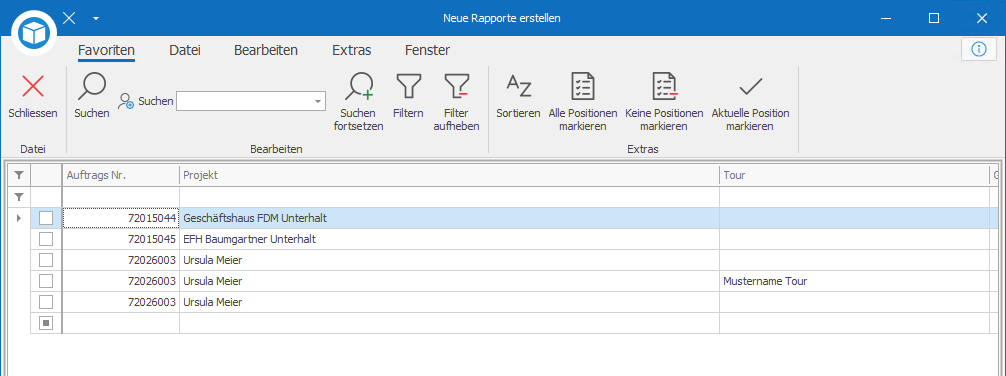
Task: Click the info icon at top right
Action: [978, 49]
